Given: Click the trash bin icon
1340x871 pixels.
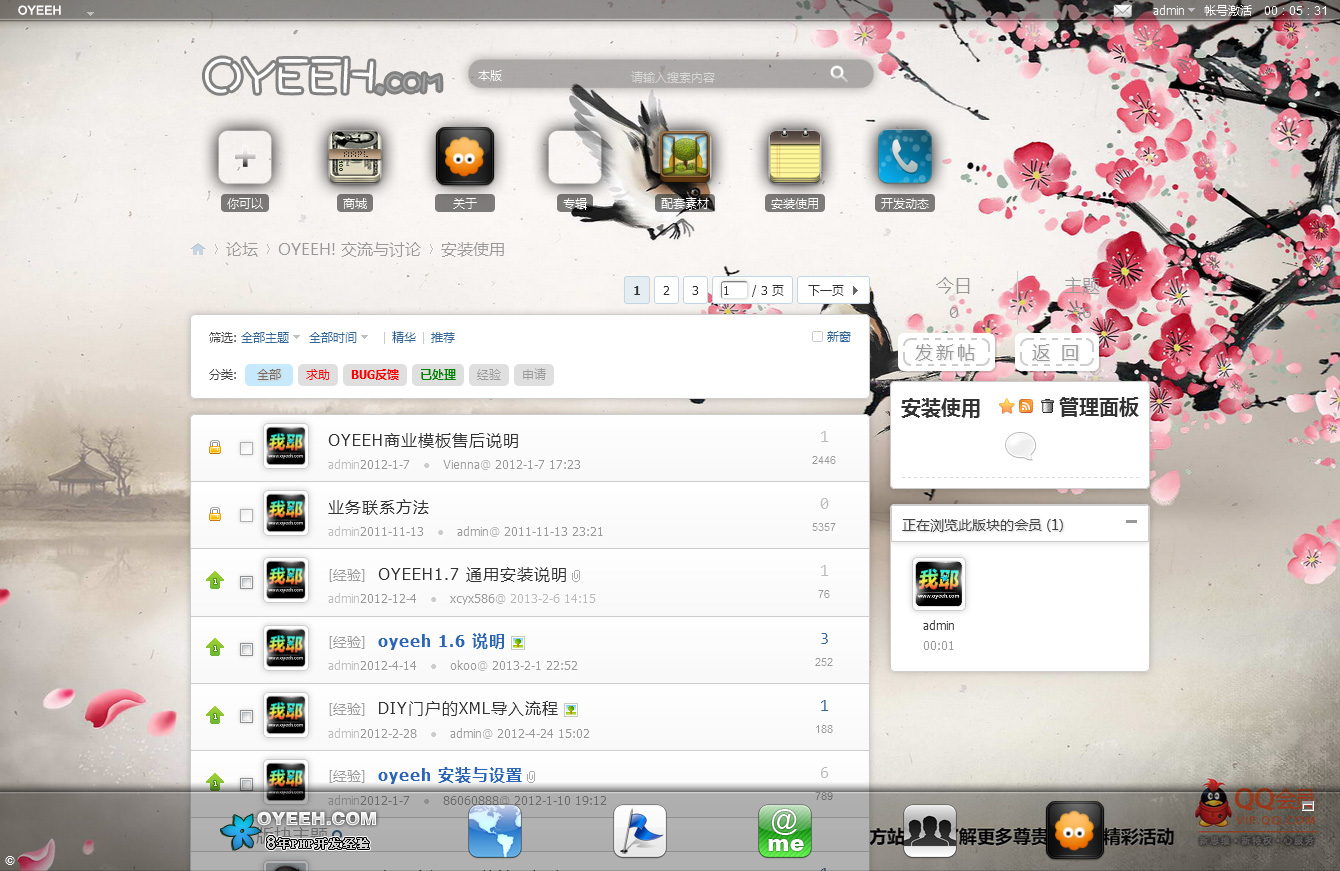Looking at the screenshot, I should (1047, 406).
